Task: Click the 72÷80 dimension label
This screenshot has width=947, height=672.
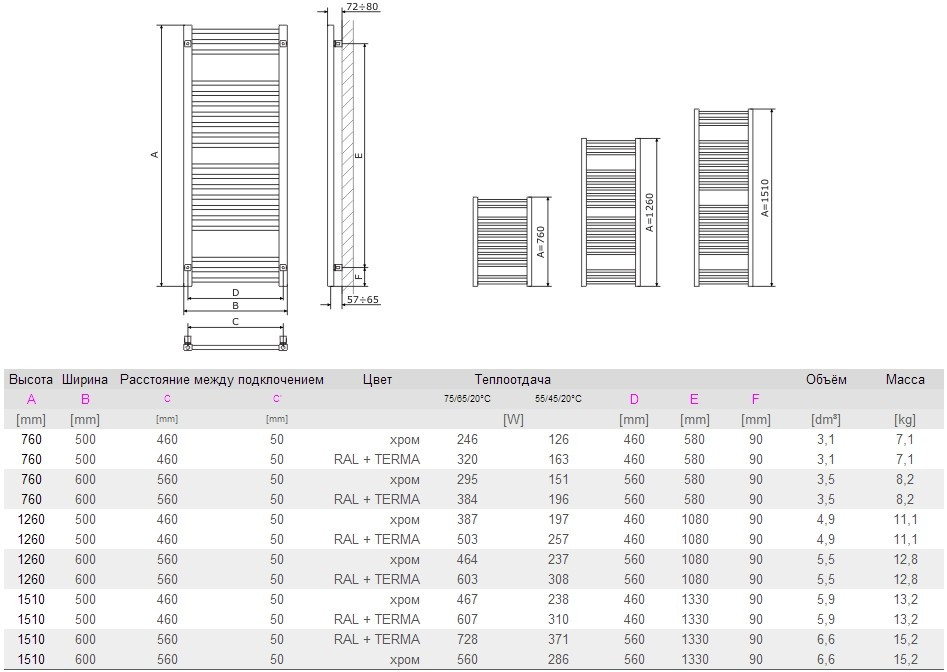Action: [362, 8]
